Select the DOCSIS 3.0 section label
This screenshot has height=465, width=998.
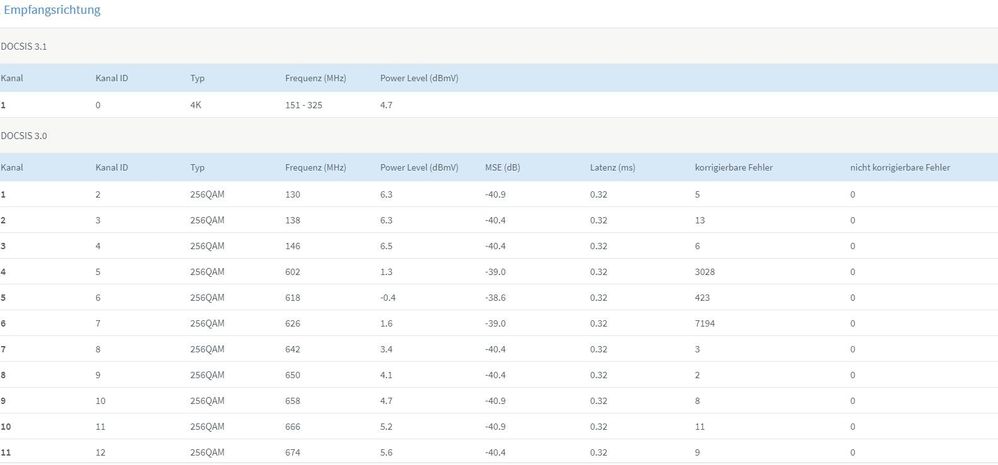pyautogui.click(x=24, y=136)
